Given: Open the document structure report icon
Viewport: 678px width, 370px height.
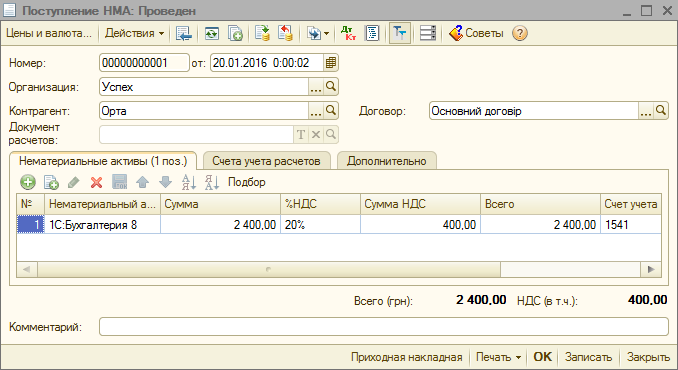Looking at the screenshot, I should tap(372, 33).
